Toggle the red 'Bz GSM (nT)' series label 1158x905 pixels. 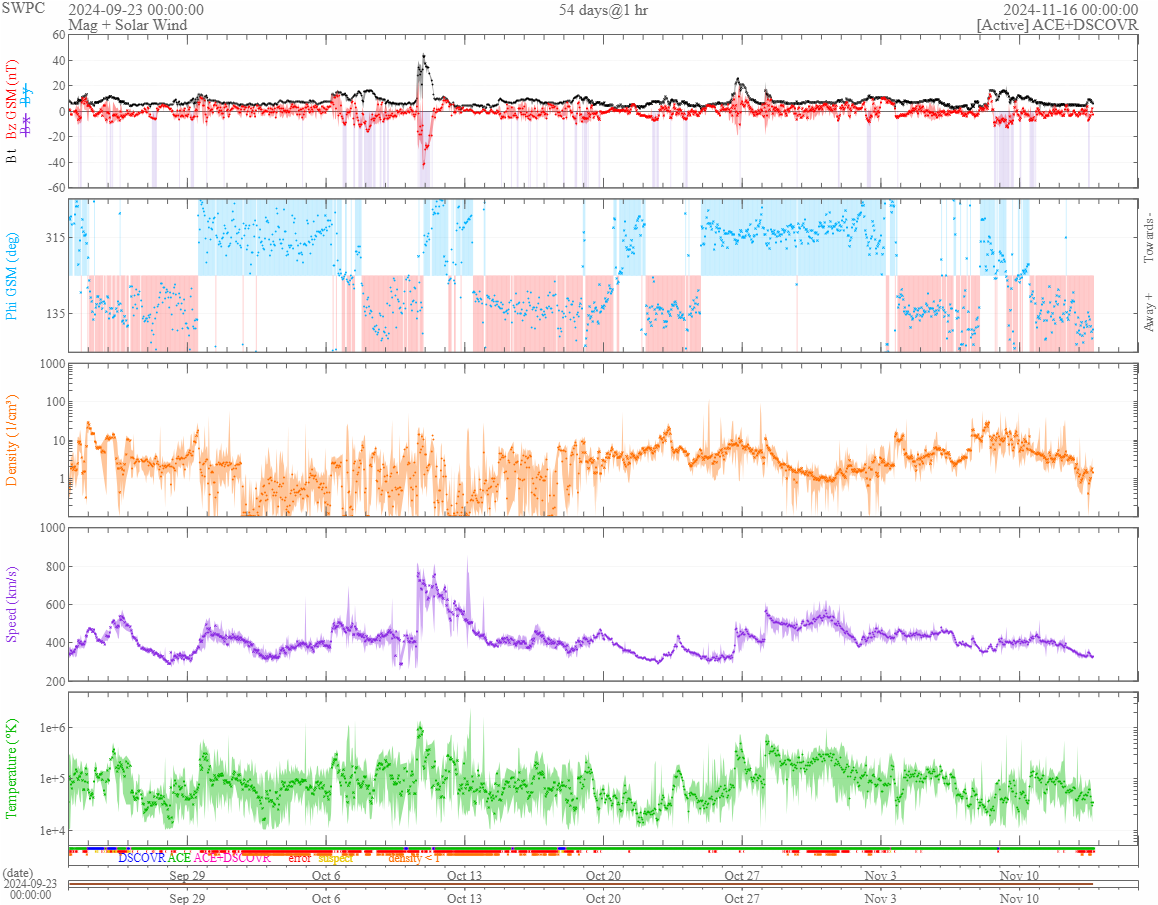(x=11, y=100)
